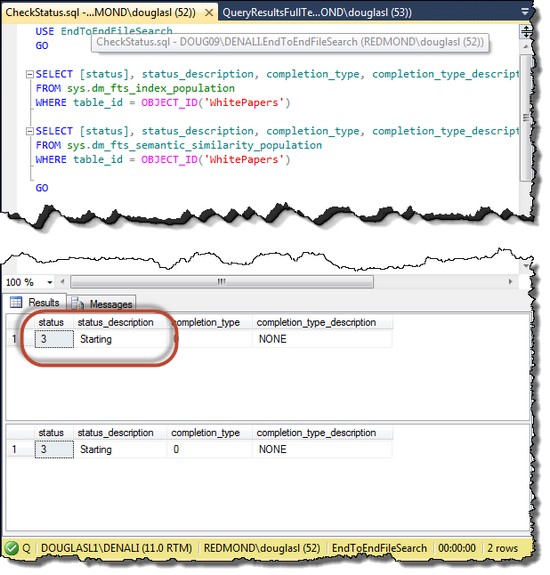550x575 pixels.
Task: Click the horizontal scrollbar left arrow
Action: click(62, 282)
